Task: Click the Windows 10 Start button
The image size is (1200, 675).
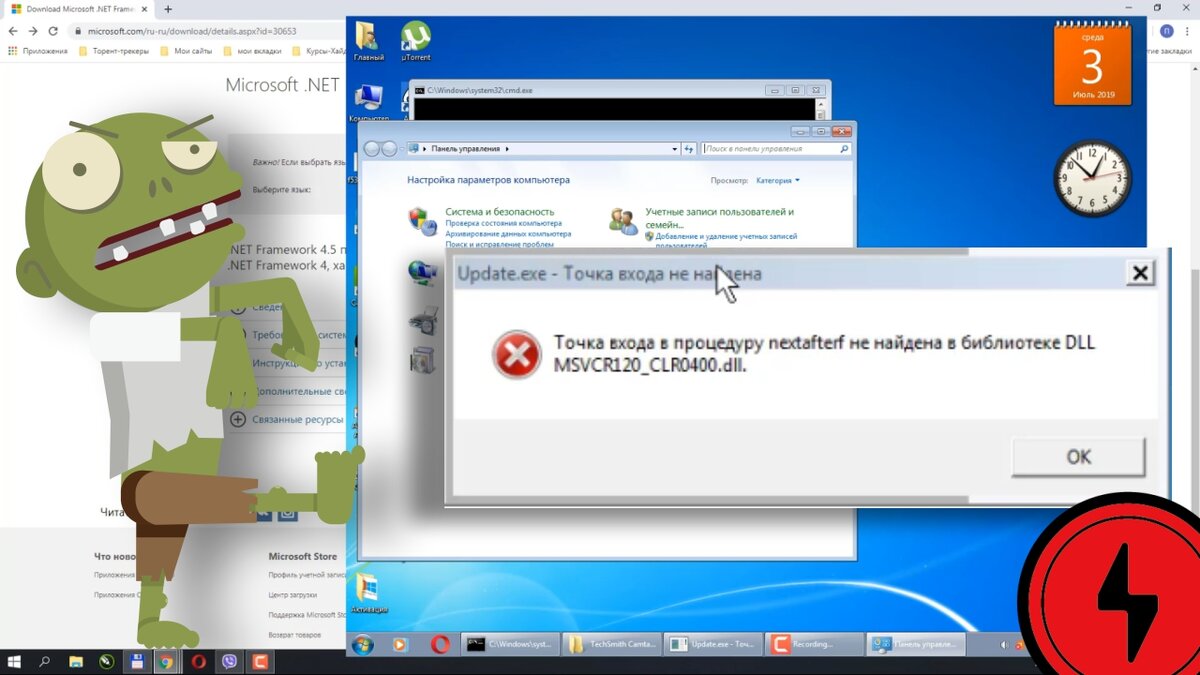Action: pyautogui.click(x=15, y=661)
